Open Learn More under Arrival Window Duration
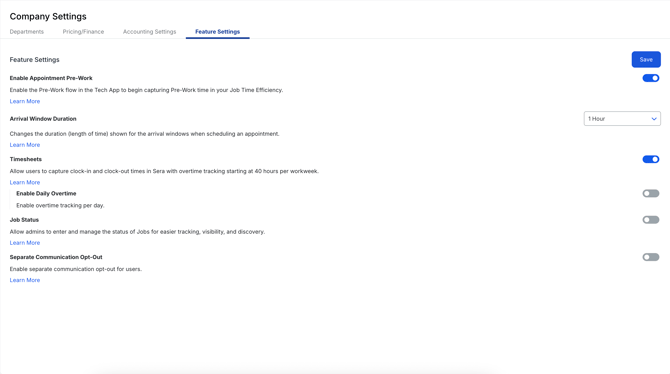This screenshot has height=374, width=670. [x=25, y=145]
